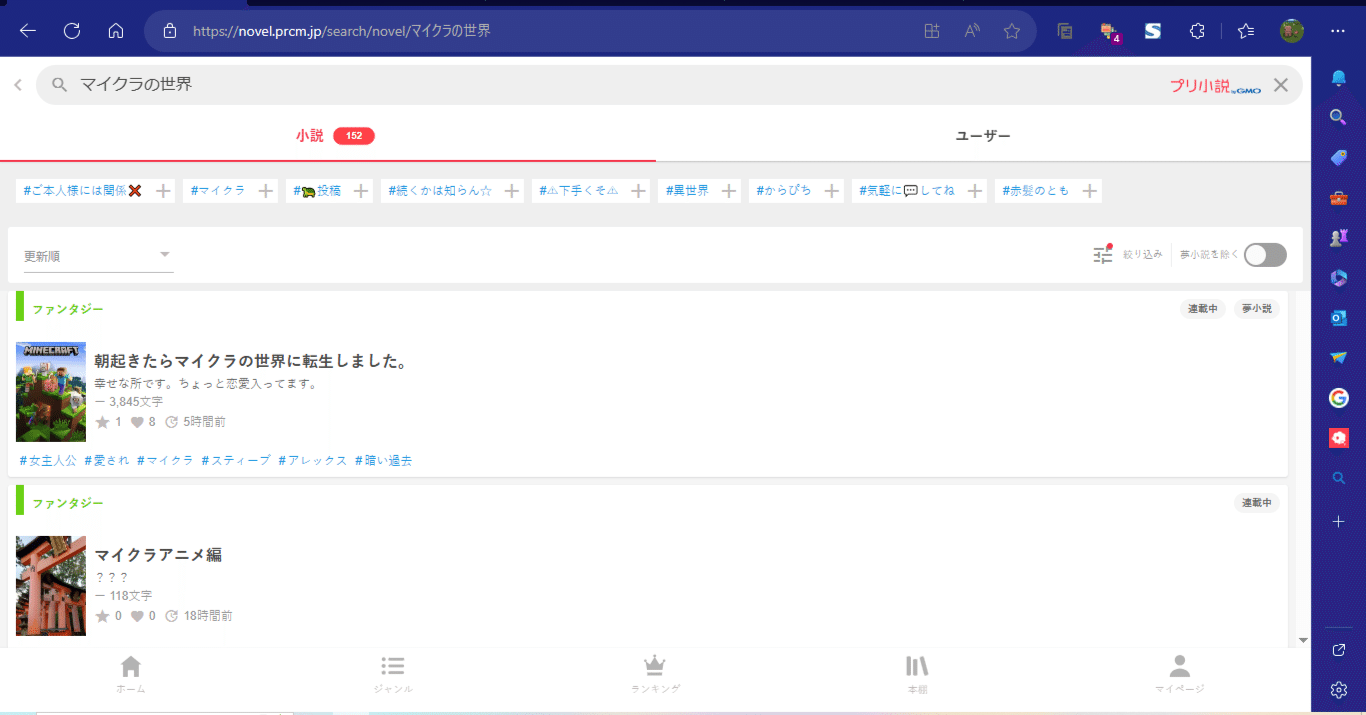Like the novel using its heart icon
1366x715 pixels.
tap(136, 422)
